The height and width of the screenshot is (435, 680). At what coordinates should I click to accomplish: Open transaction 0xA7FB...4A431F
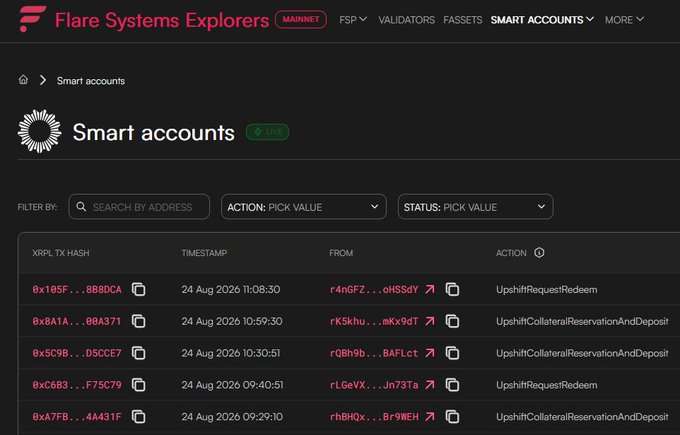click(x=77, y=417)
